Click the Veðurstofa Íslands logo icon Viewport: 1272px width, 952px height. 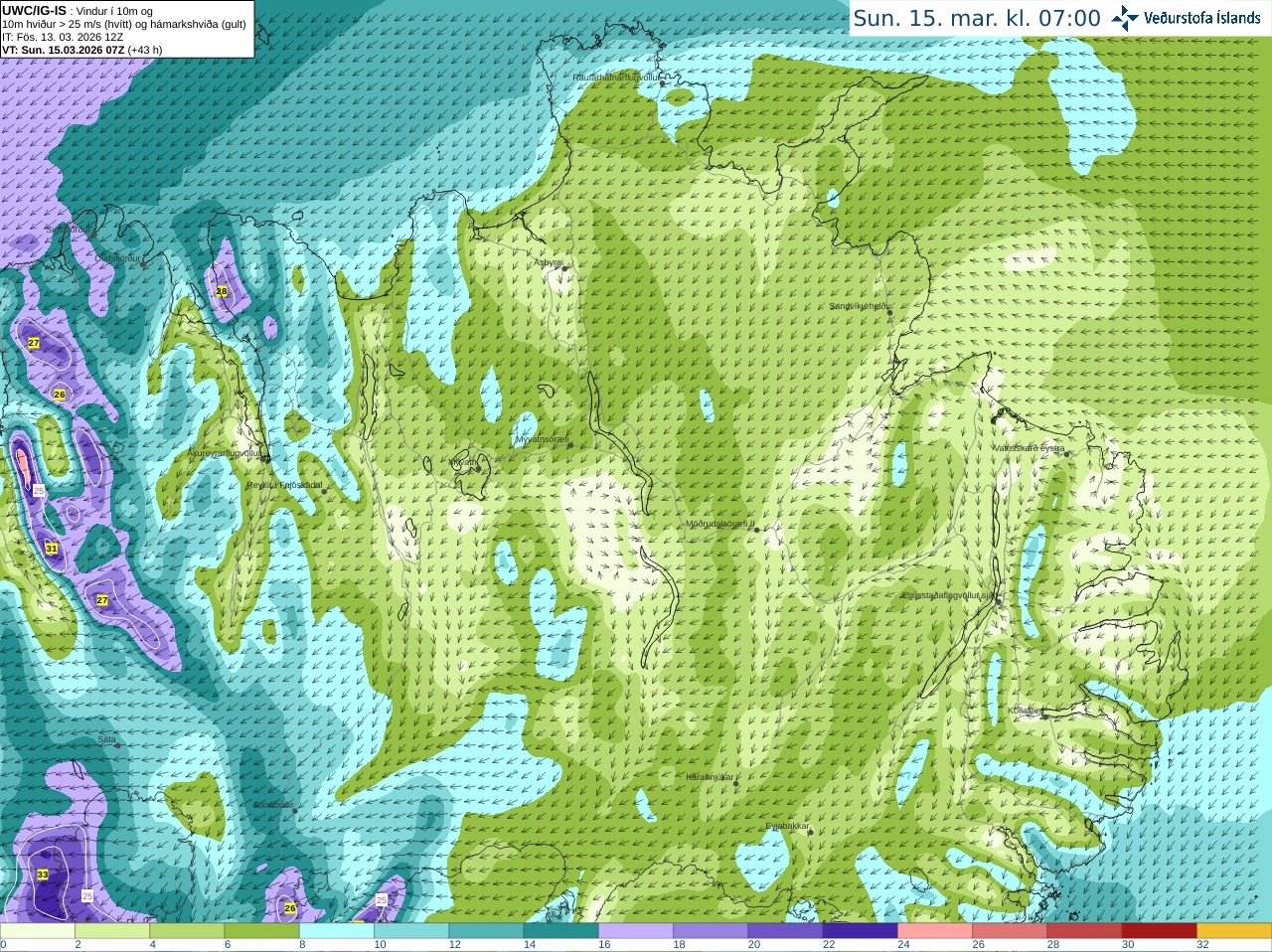point(1125,18)
